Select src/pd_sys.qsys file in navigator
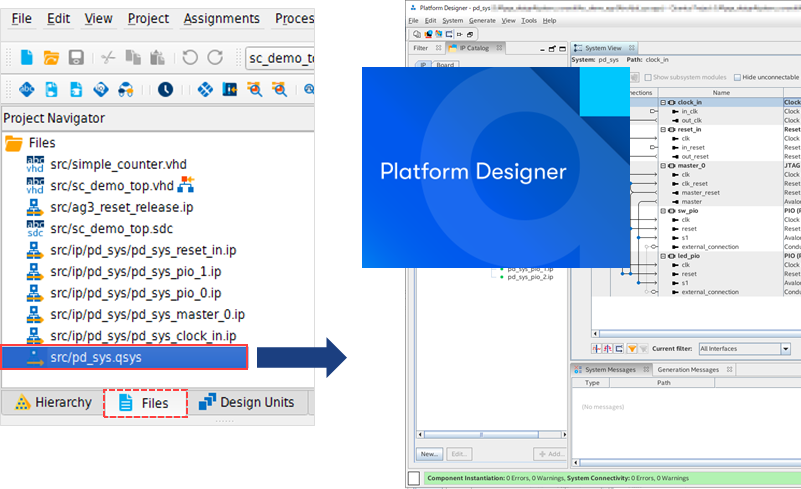This screenshot has width=801, height=489. tap(123, 357)
